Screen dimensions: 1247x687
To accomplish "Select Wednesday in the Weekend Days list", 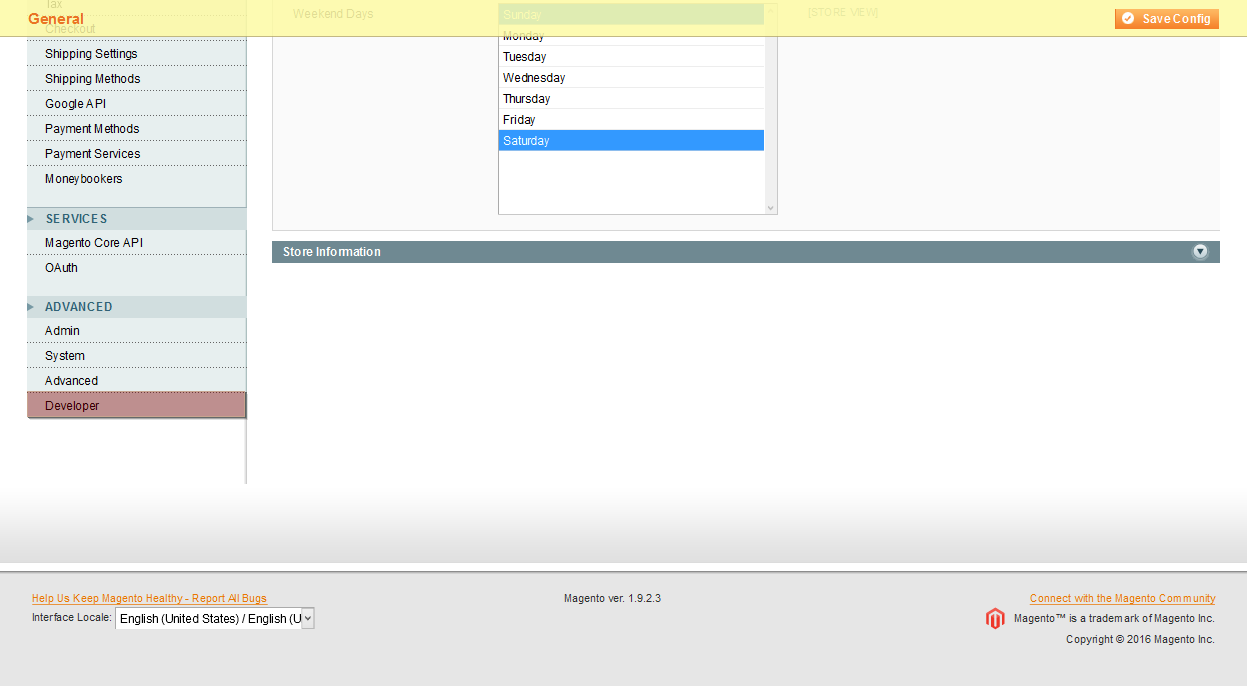I will [631, 78].
